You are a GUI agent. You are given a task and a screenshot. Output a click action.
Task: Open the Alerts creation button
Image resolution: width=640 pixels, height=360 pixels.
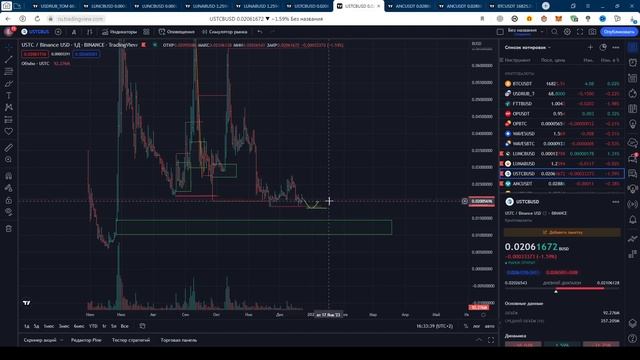[176, 32]
